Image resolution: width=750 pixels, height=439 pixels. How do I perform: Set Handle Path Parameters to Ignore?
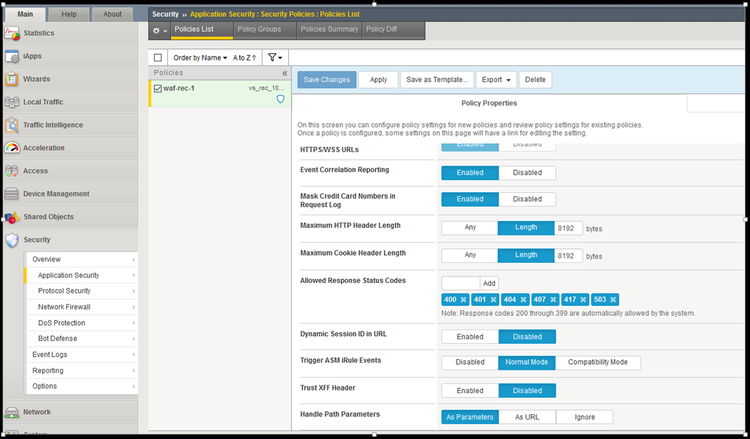point(582,417)
